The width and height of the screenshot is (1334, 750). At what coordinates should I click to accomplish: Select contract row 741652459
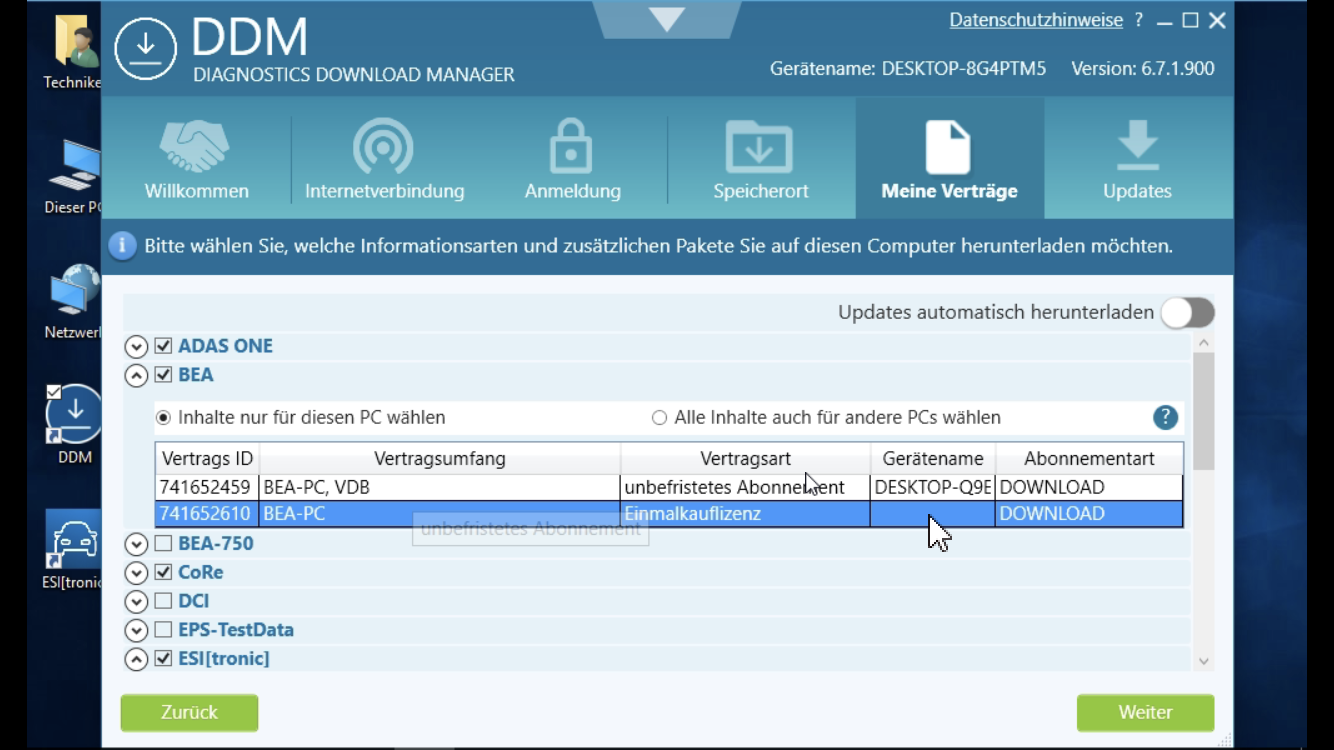[669, 487]
